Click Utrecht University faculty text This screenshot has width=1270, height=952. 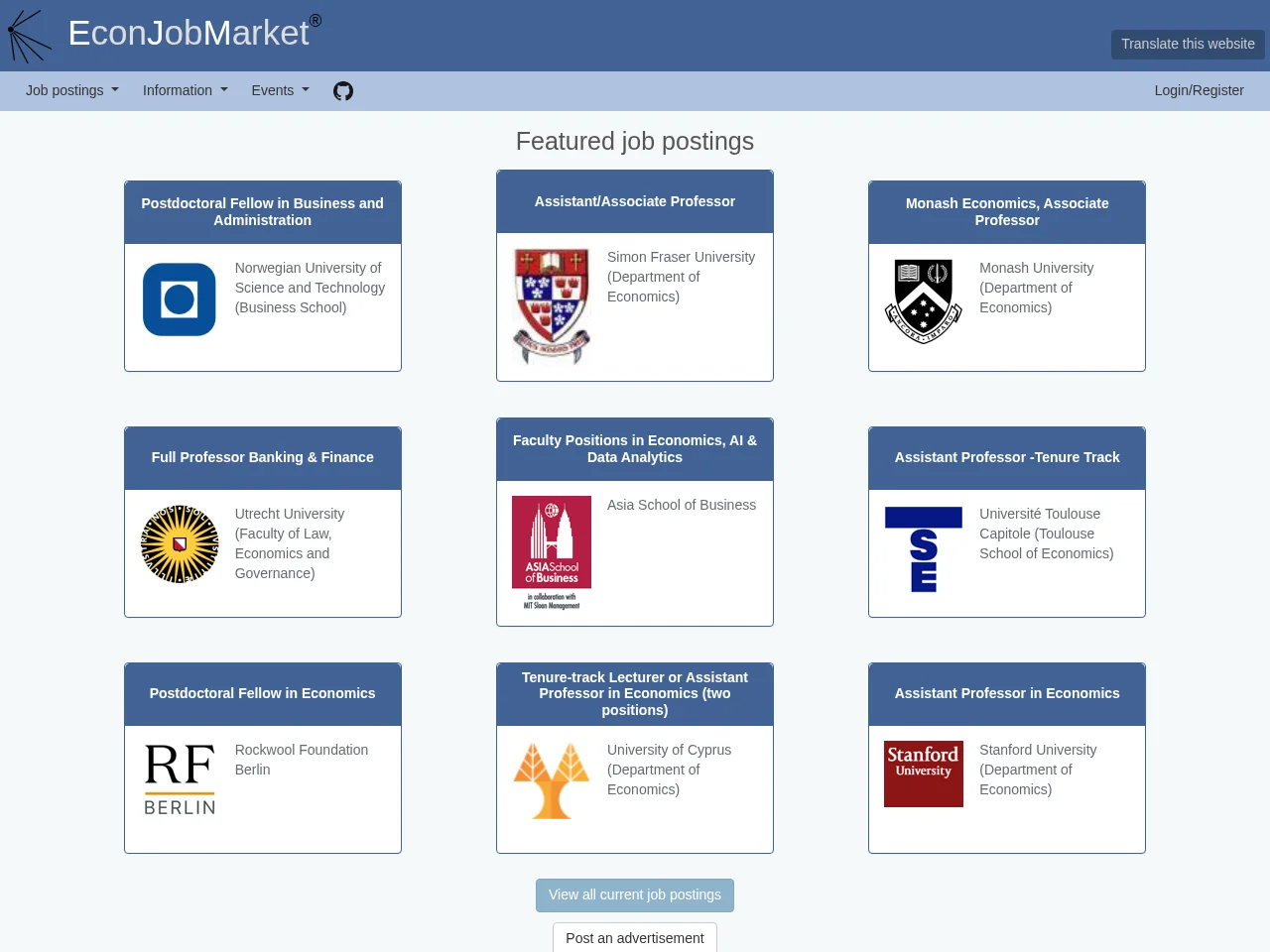[290, 543]
